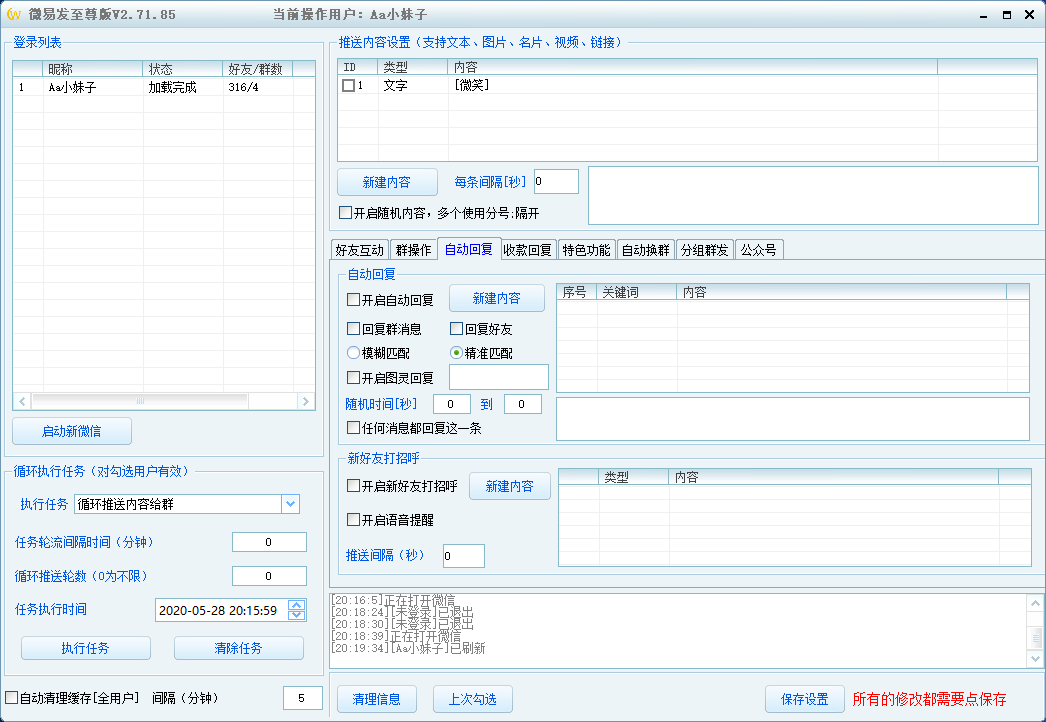Check the box for content row 1
This screenshot has width=1046, height=722.
[x=347, y=85]
